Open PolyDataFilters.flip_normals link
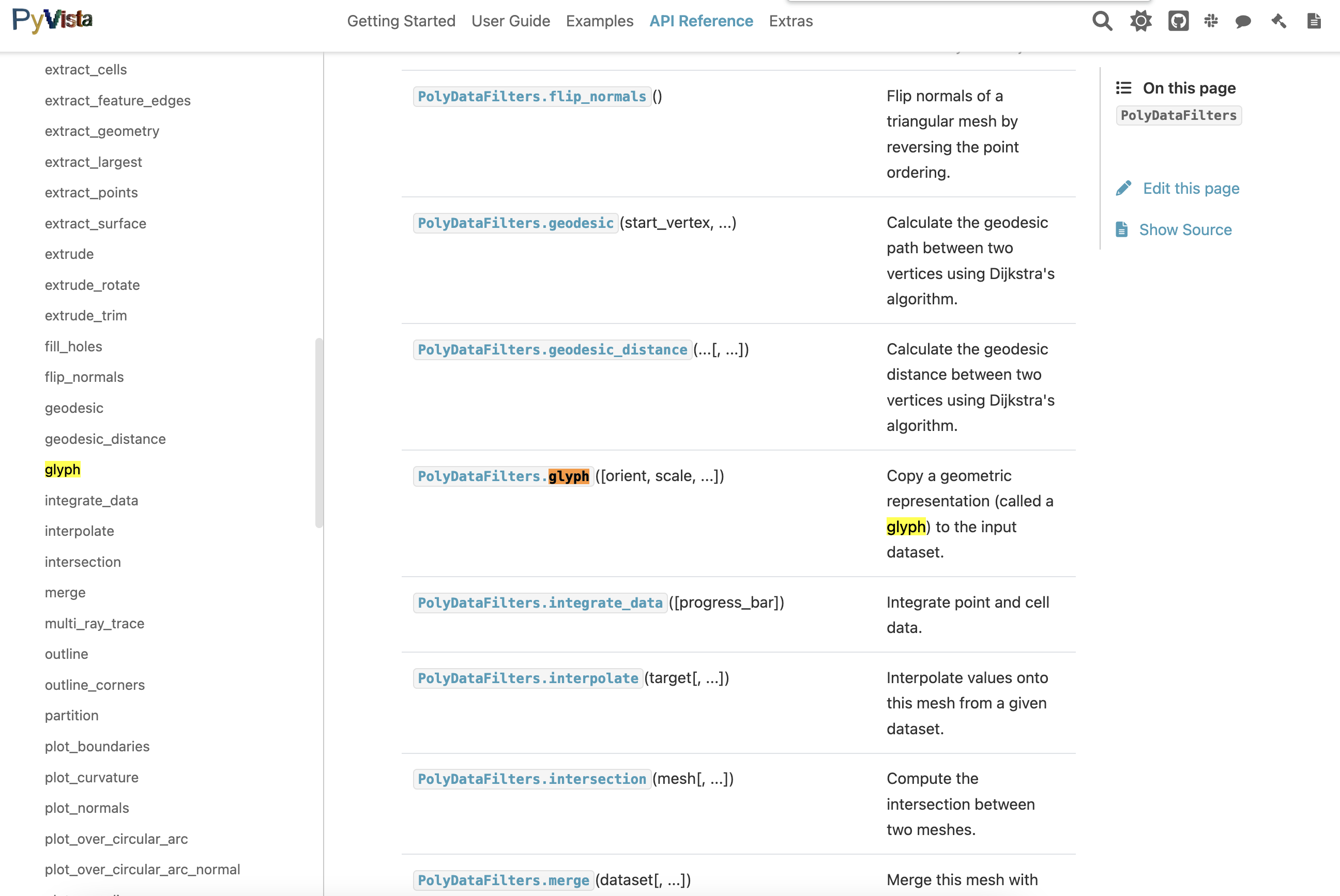 (x=531, y=97)
